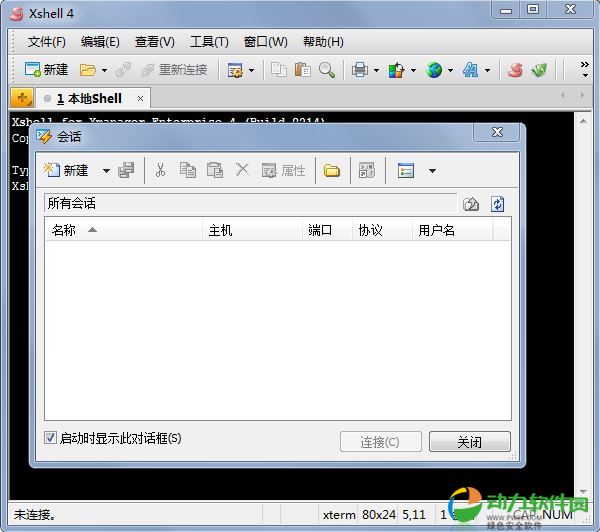The image size is (600, 532).
Task: Click the Paste icon in 会话 dialog
Action: click(x=215, y=170)
